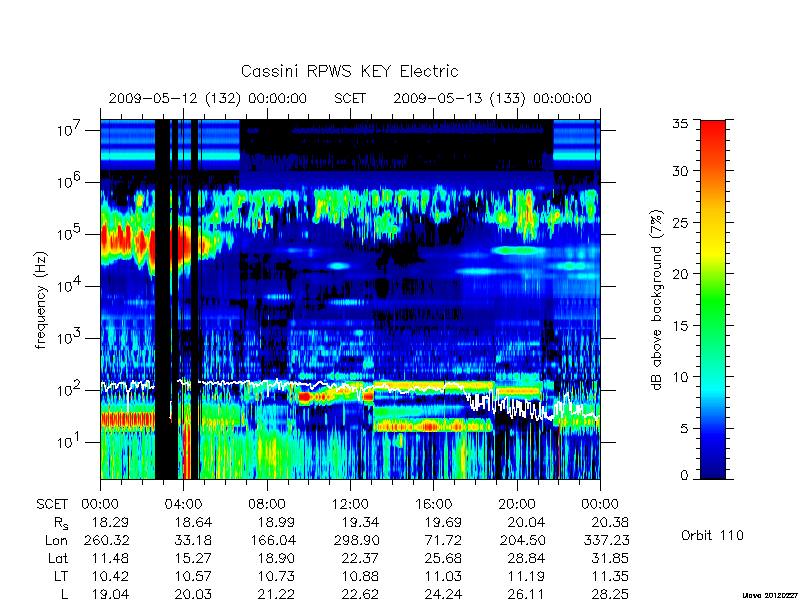This screenshot has width=800, height=600.
Task: Click the LT value '11.03'
Action: (443, 576)
